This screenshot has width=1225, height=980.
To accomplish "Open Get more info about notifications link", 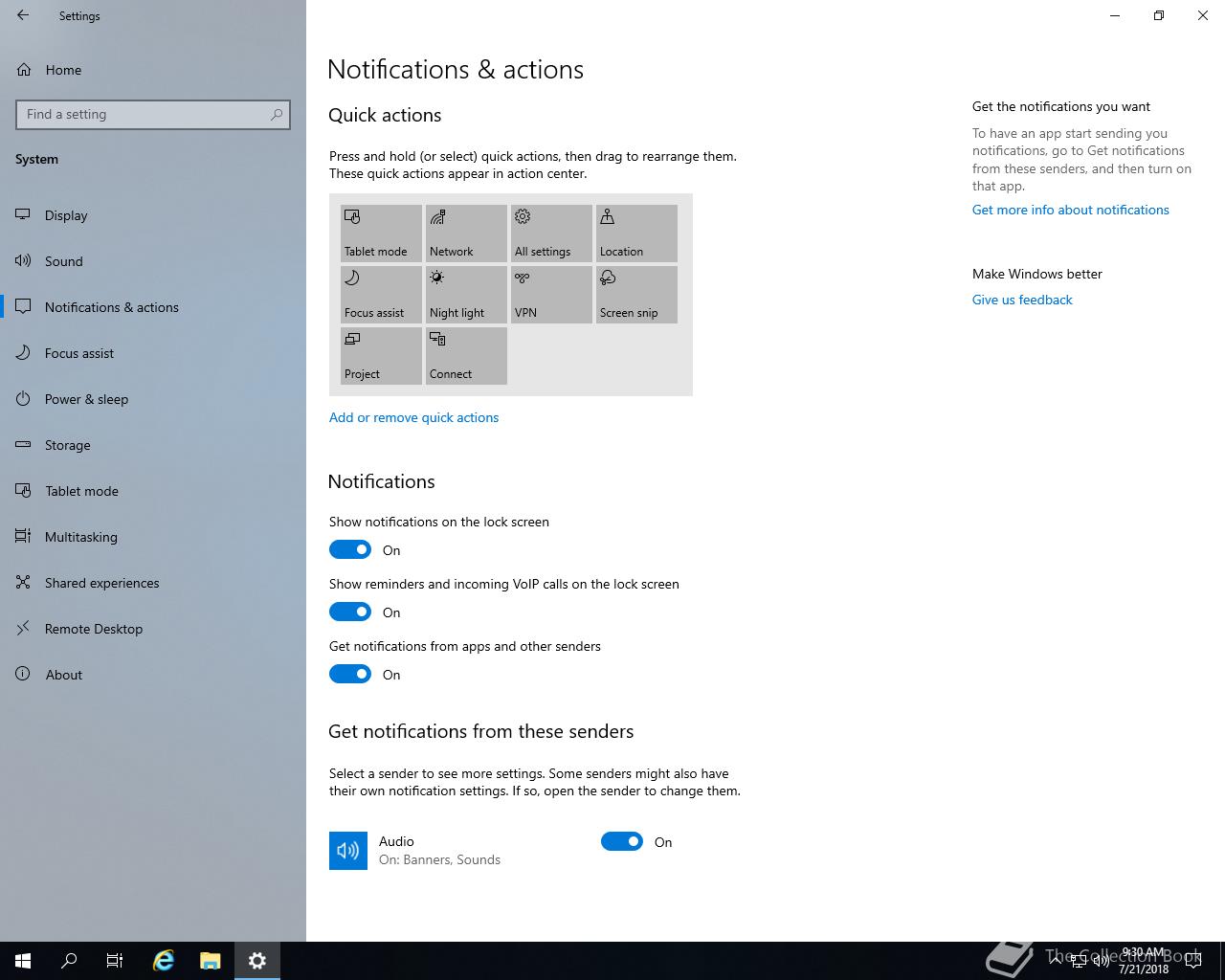I will [x=1070, y=210].
